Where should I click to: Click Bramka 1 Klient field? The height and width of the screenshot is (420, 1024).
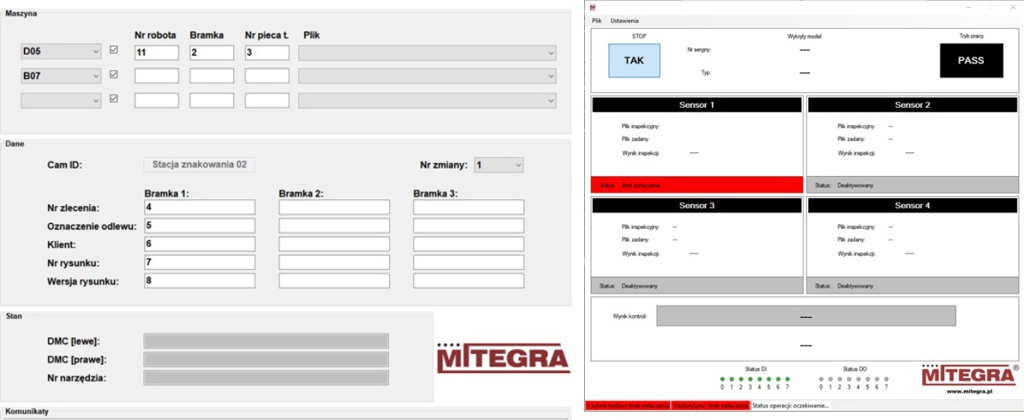coord(200,244)
